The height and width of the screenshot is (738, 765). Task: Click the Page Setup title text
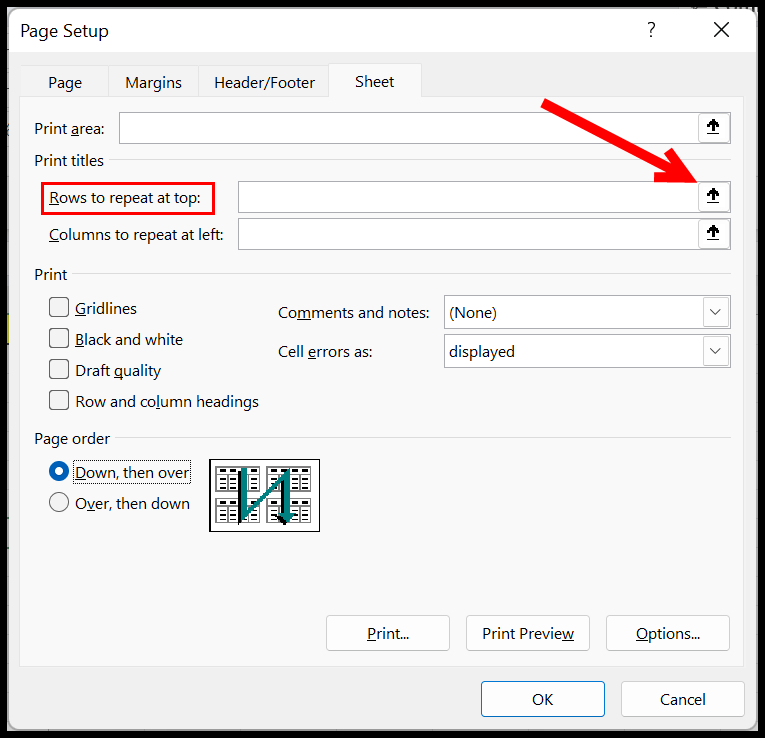click(64, 31)
